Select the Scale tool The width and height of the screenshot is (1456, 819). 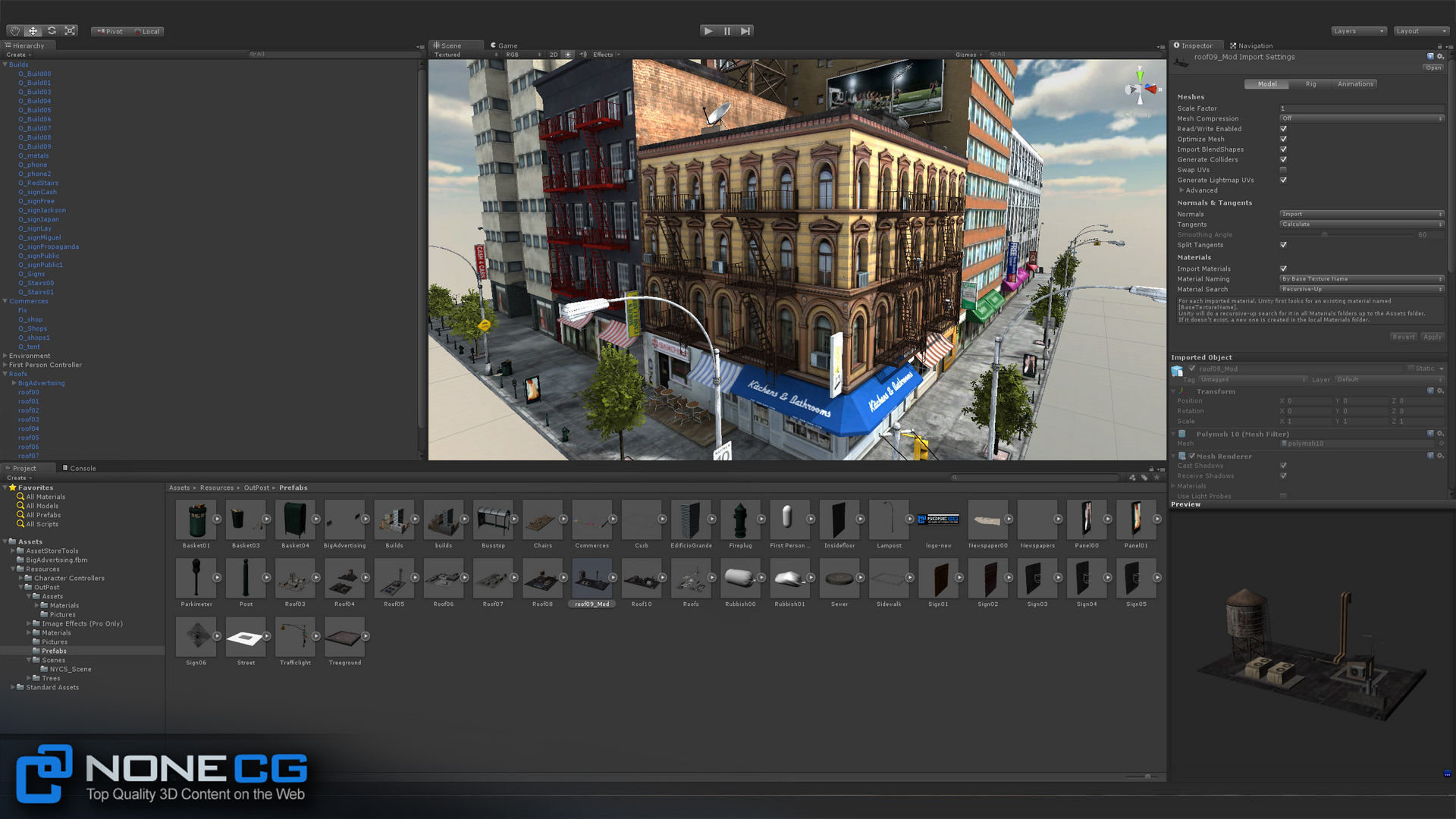click(70, 31)
